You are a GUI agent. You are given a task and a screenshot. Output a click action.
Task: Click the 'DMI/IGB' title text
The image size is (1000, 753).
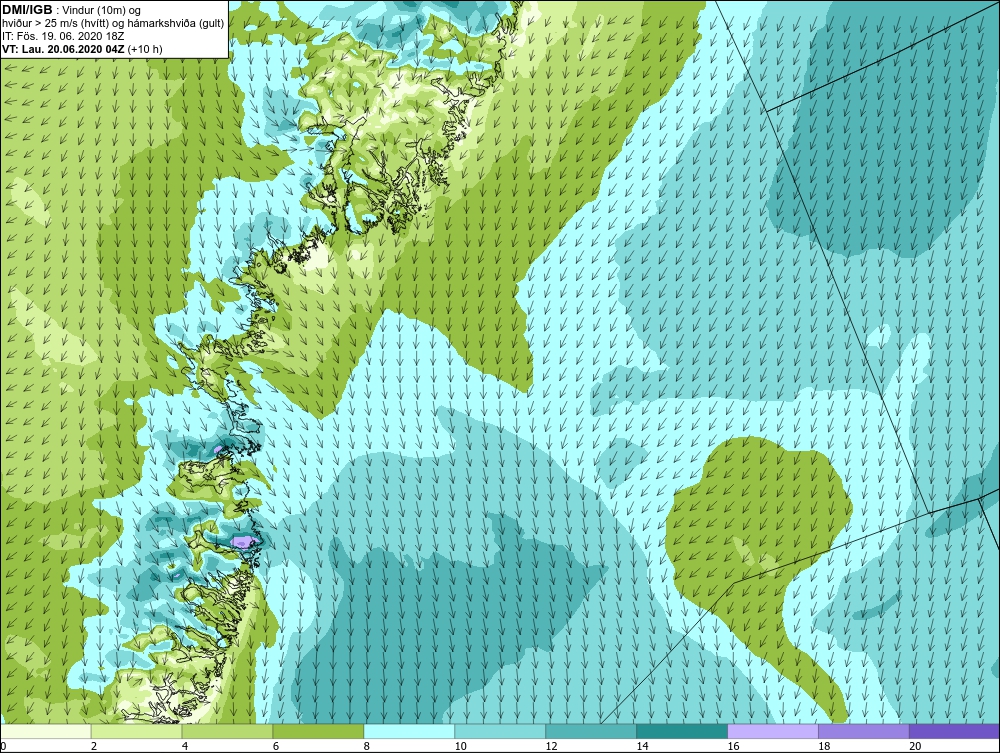(x=27, y=10)
